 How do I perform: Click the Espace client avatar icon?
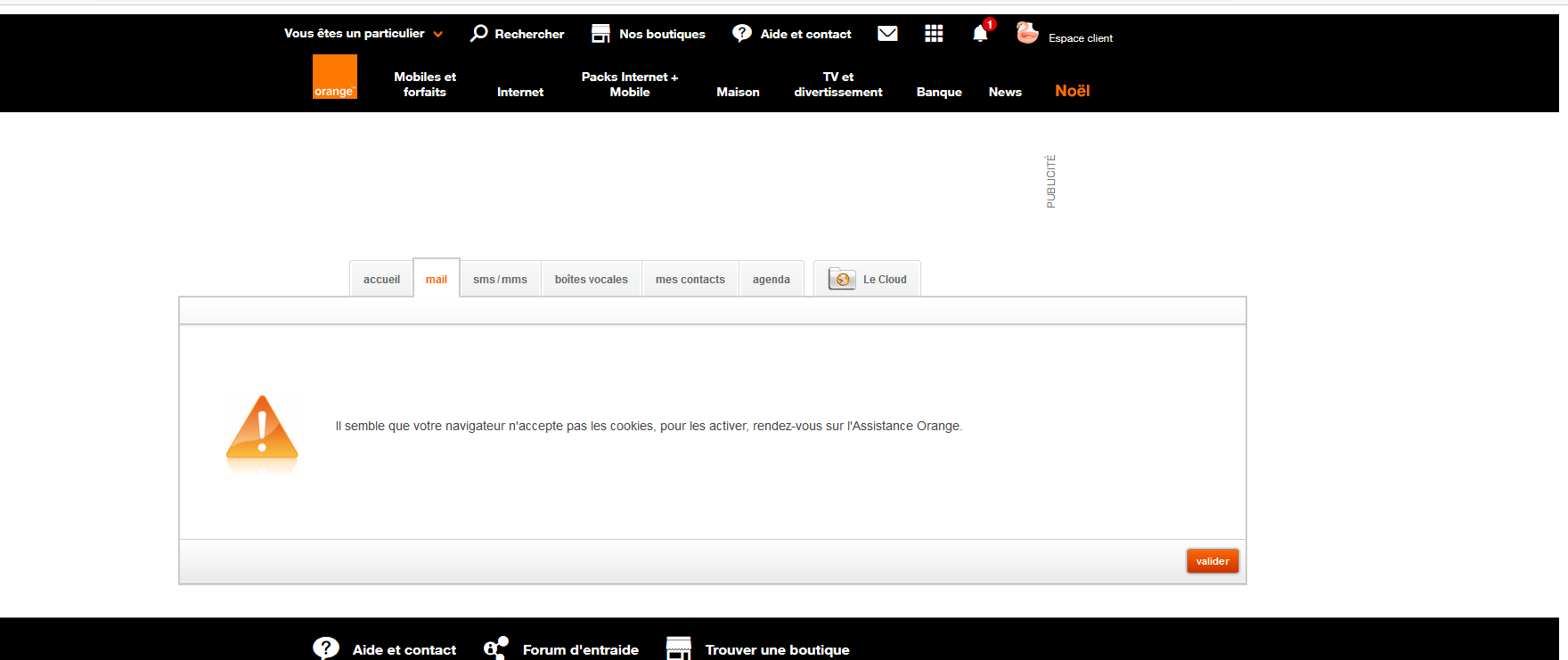pyautogui.click(x=1027, y=33)
